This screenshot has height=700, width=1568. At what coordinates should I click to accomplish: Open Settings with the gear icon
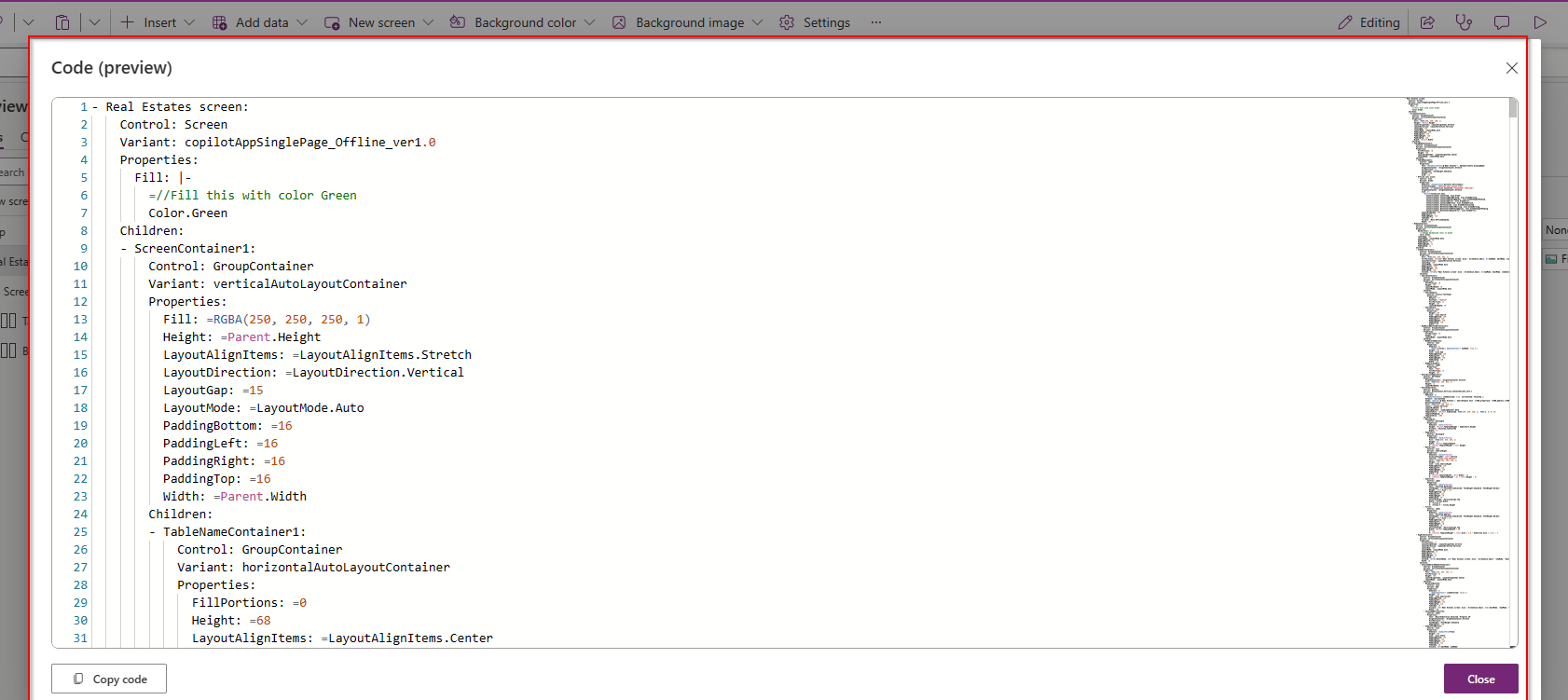click(815, 22)
